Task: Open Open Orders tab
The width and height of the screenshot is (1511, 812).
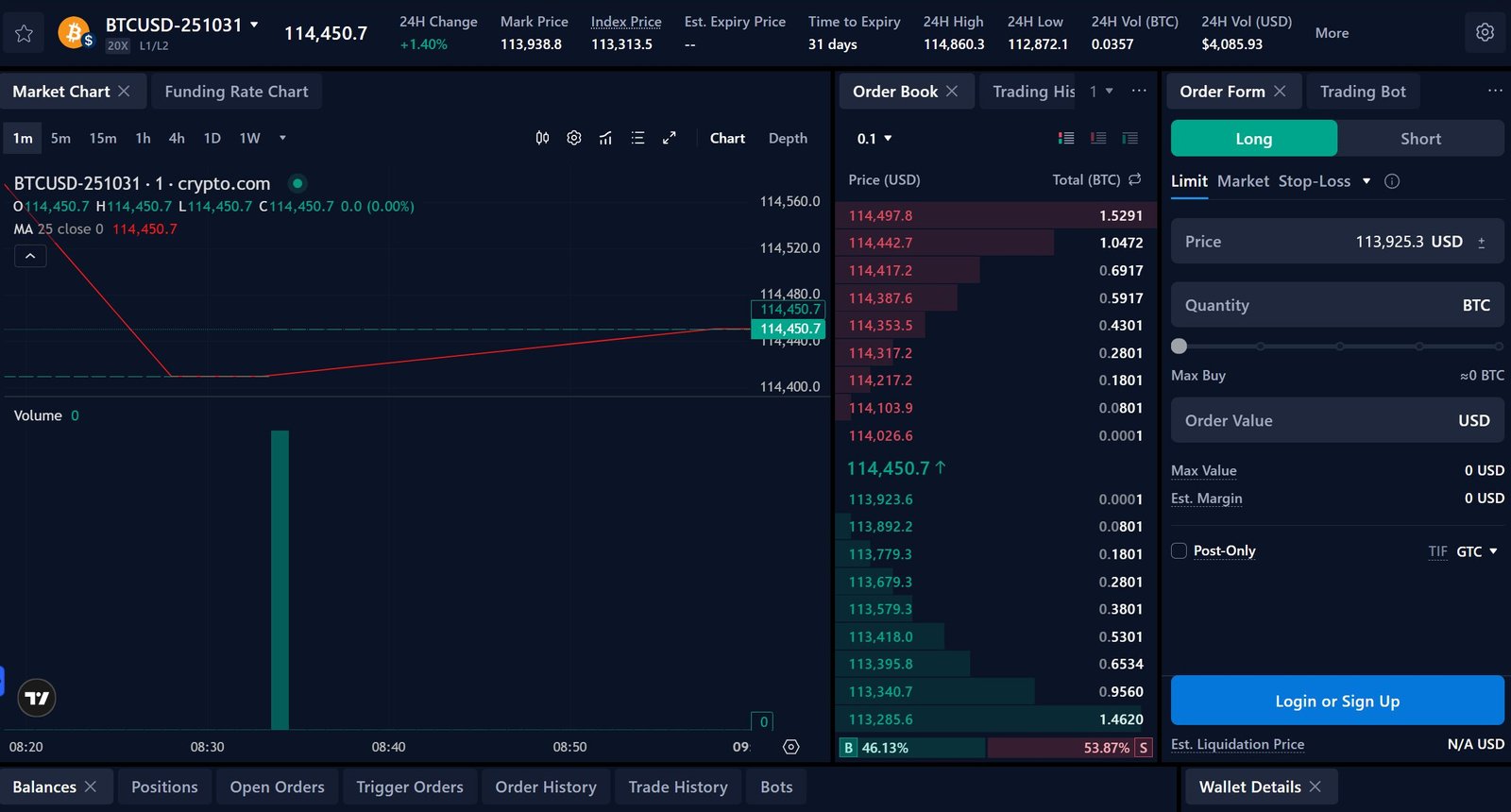Action: [277, 787]
